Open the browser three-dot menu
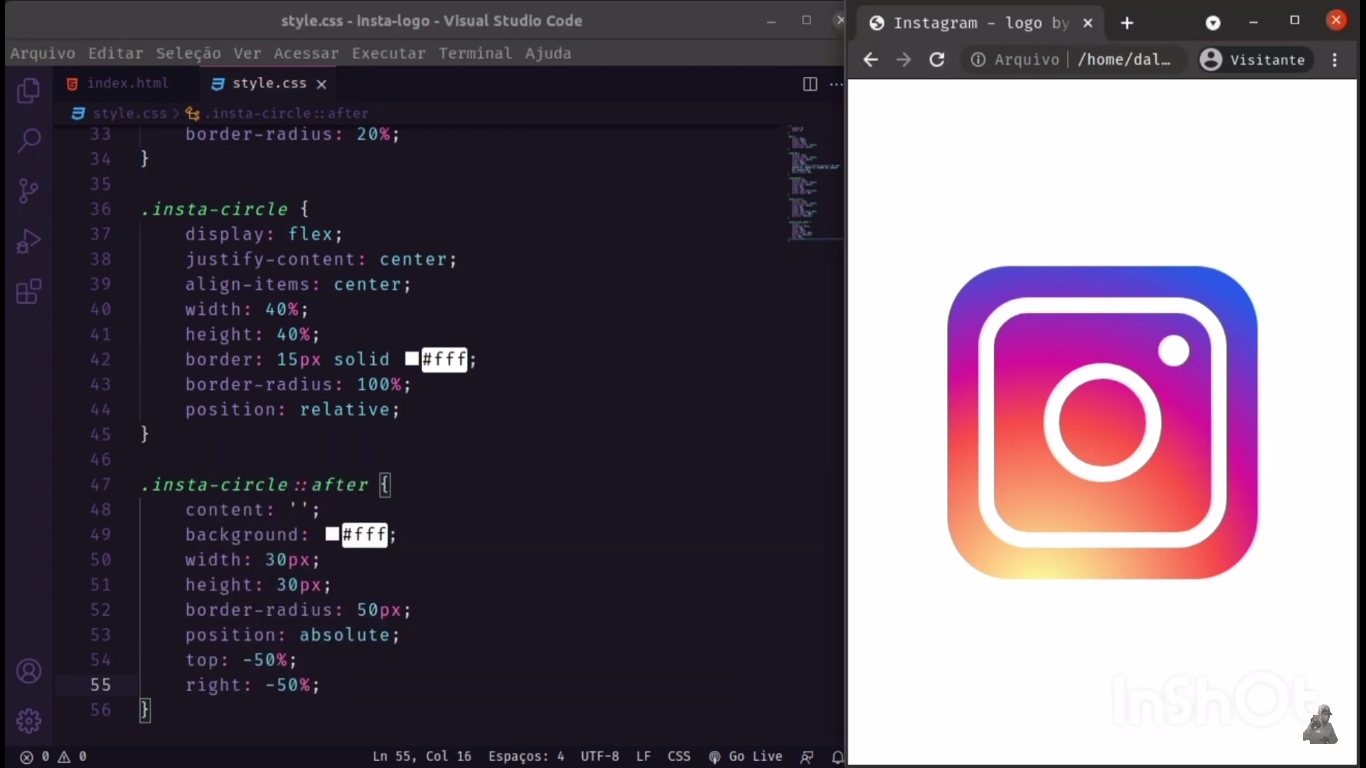The height and width of the screenshot is (768, 1366). tap(1336, 60)
